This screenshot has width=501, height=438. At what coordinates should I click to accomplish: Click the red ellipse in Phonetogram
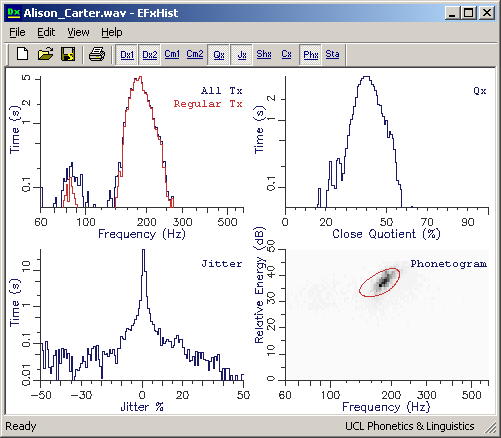(x=380, y=282)
